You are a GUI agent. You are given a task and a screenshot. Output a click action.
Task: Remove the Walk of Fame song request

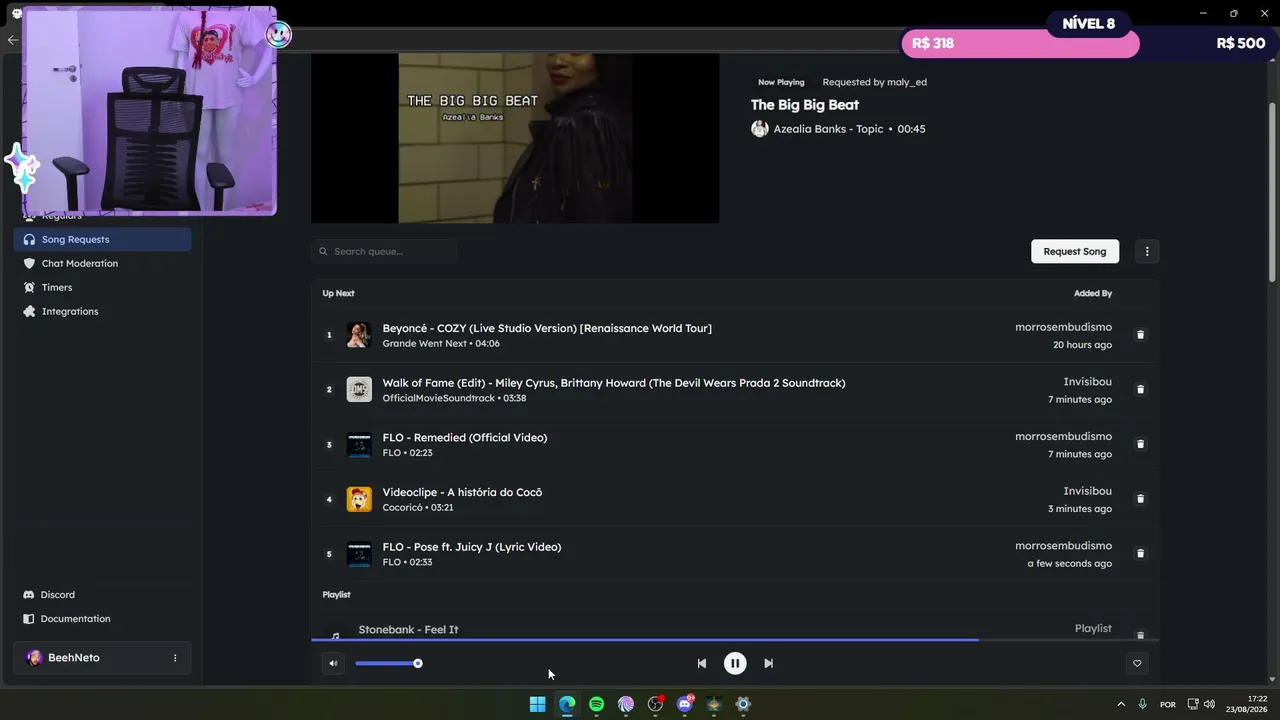tap(1140, 389)
